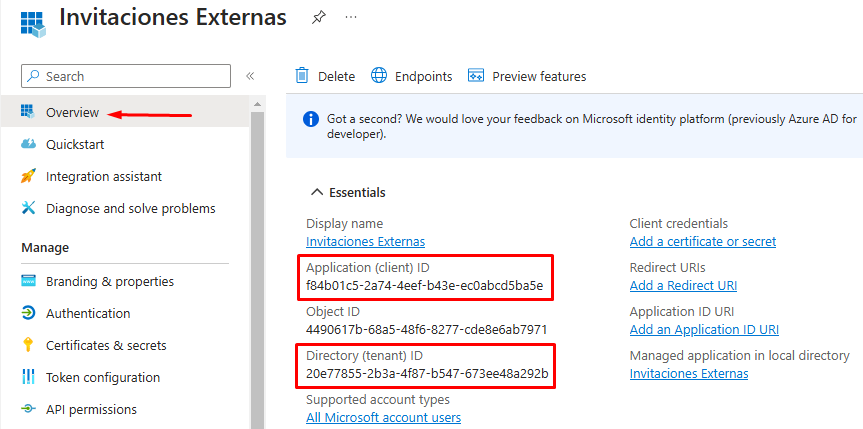The width and height of the screenshot is (863, 429).
Task: Click the Display name label
Action: [x=345, y=224]
